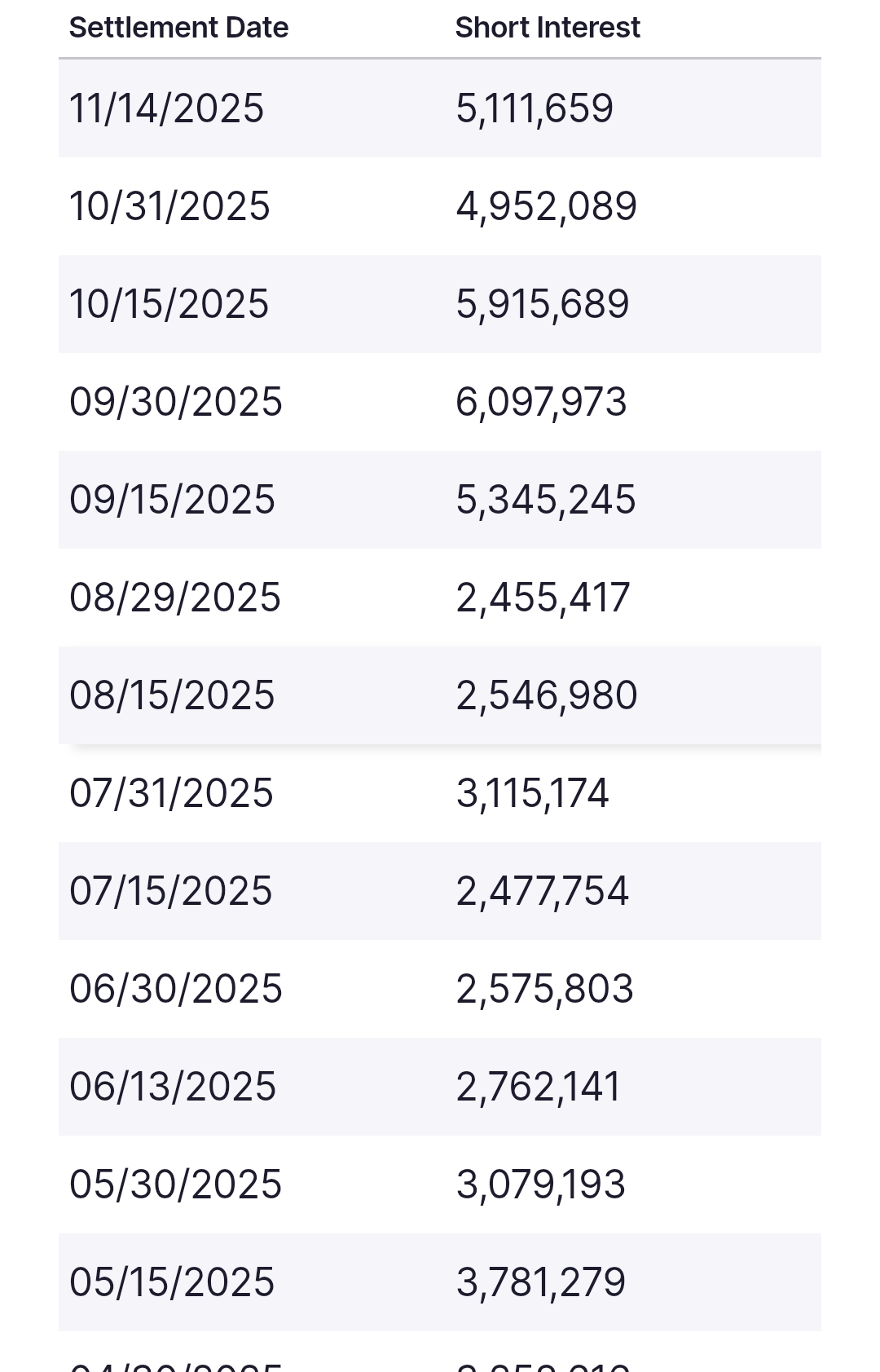Select short interest value 5,345,245
This screenshot has height=1372, width=880.
coord(546,500)
